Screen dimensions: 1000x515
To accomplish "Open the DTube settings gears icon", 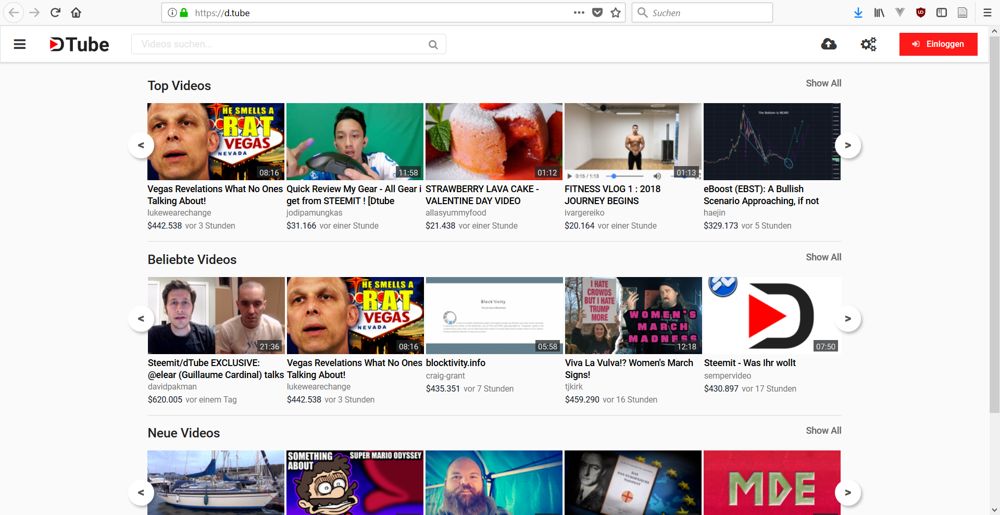I will [868, 44].
